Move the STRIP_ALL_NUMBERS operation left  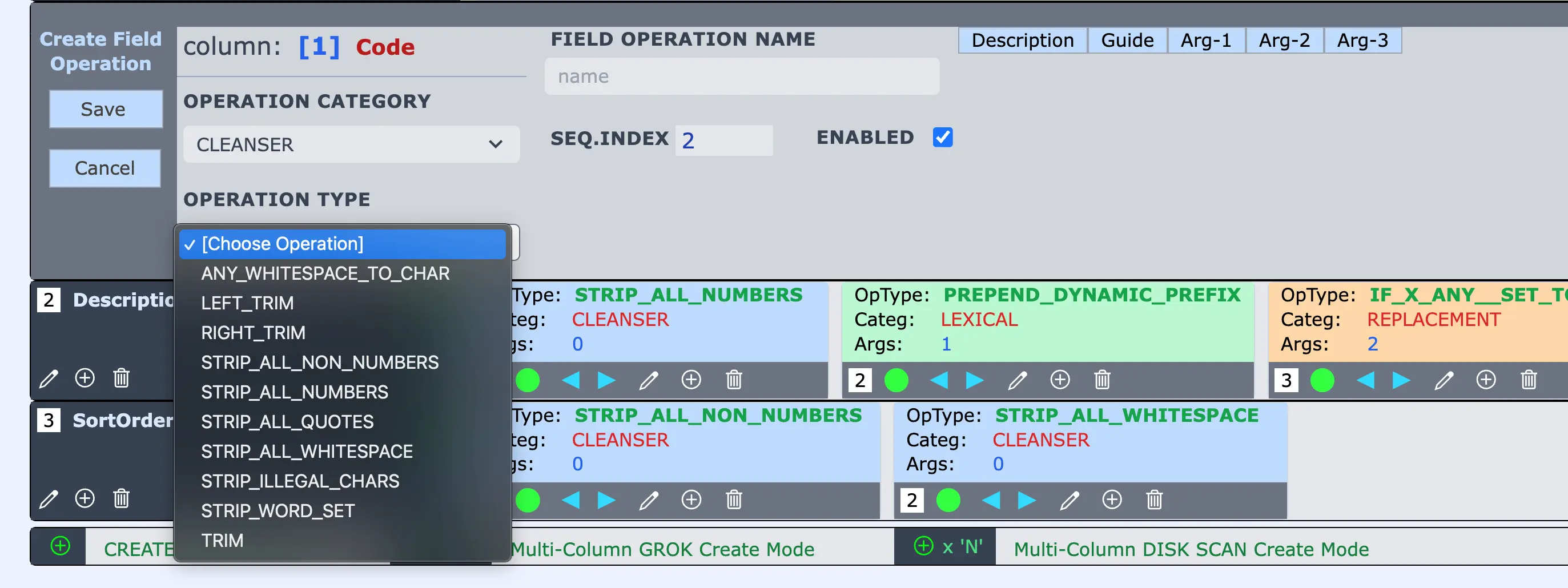(x=570, y=380)
